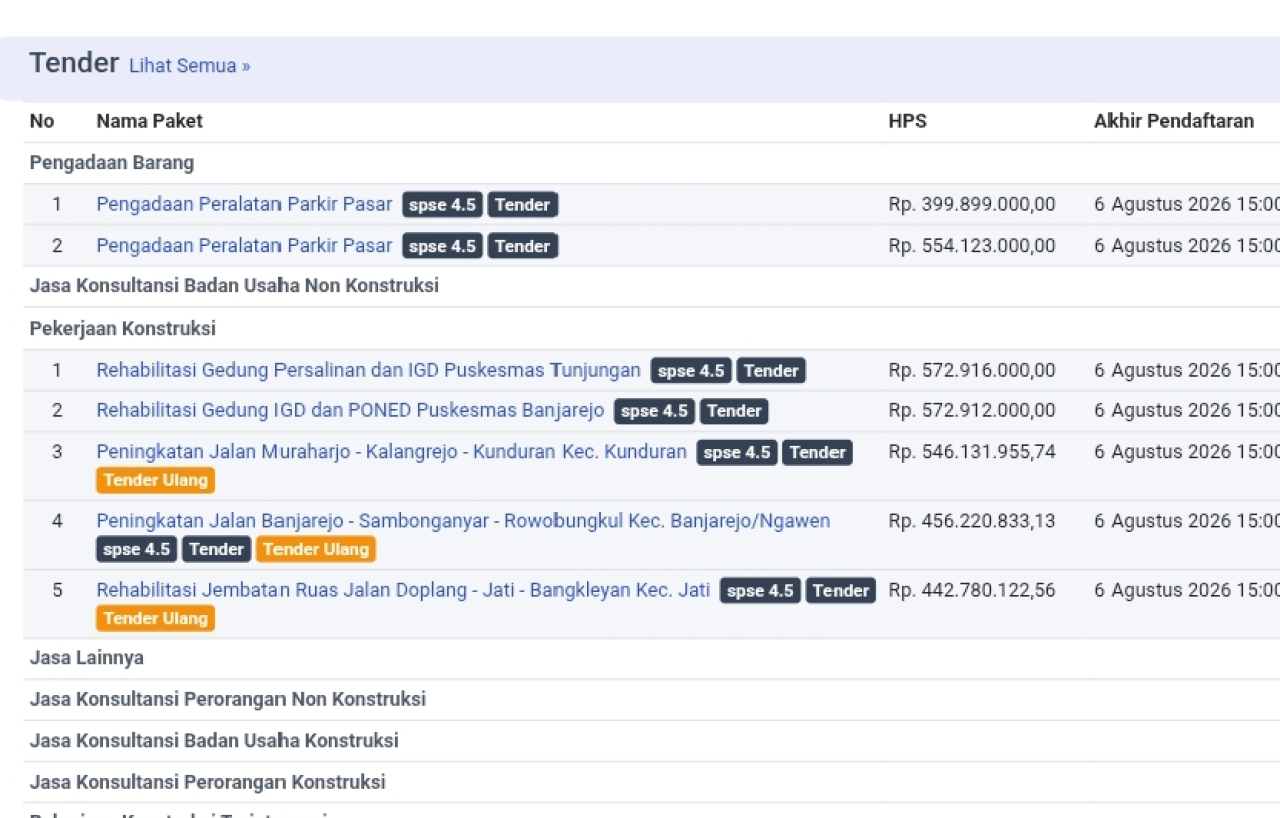Click row number 4 in Pekerjaan Konstruksi
Viewport: 1280px width, 818px height.
click(x=57, y=521)
